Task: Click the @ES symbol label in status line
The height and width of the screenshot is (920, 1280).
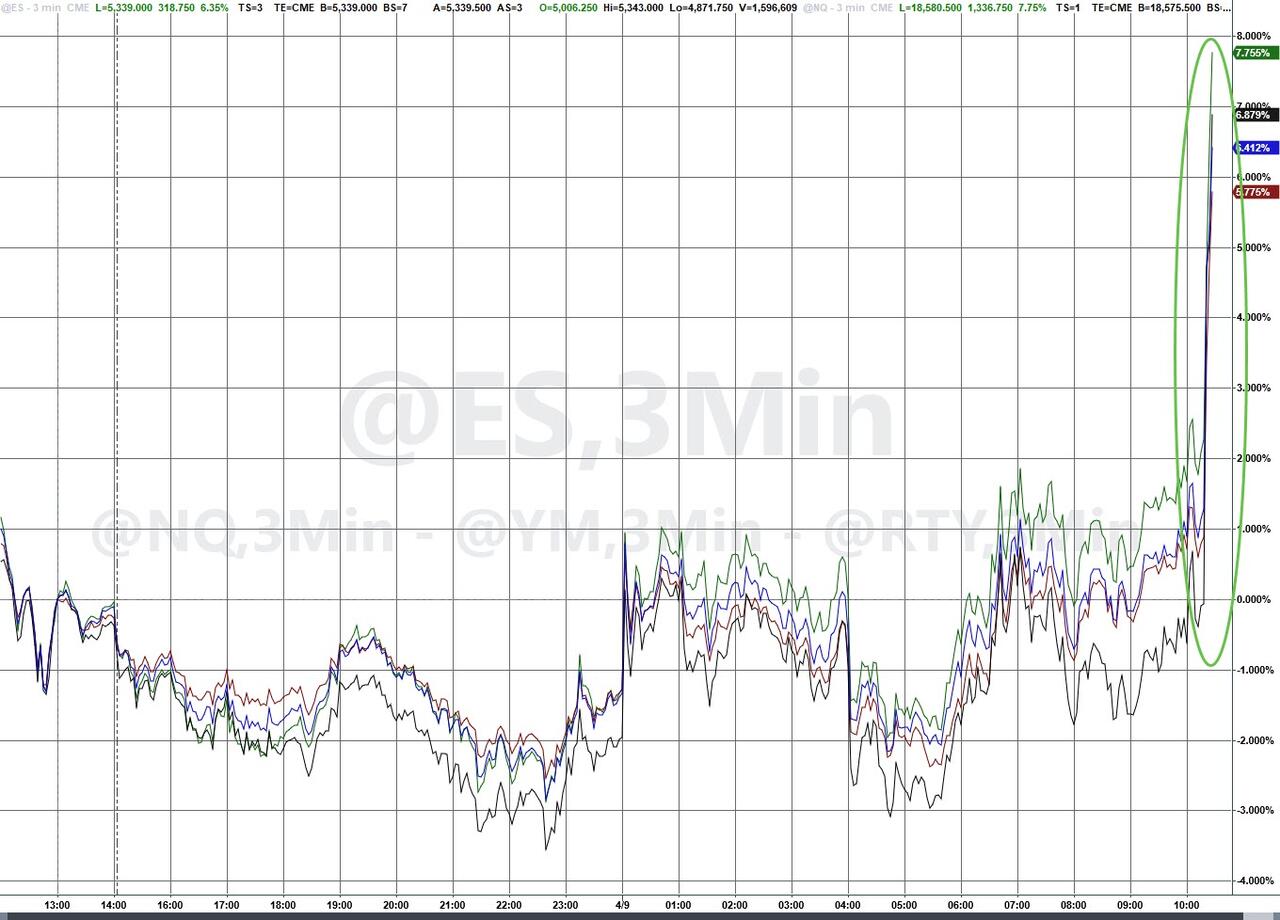Action: coord(12,7)
